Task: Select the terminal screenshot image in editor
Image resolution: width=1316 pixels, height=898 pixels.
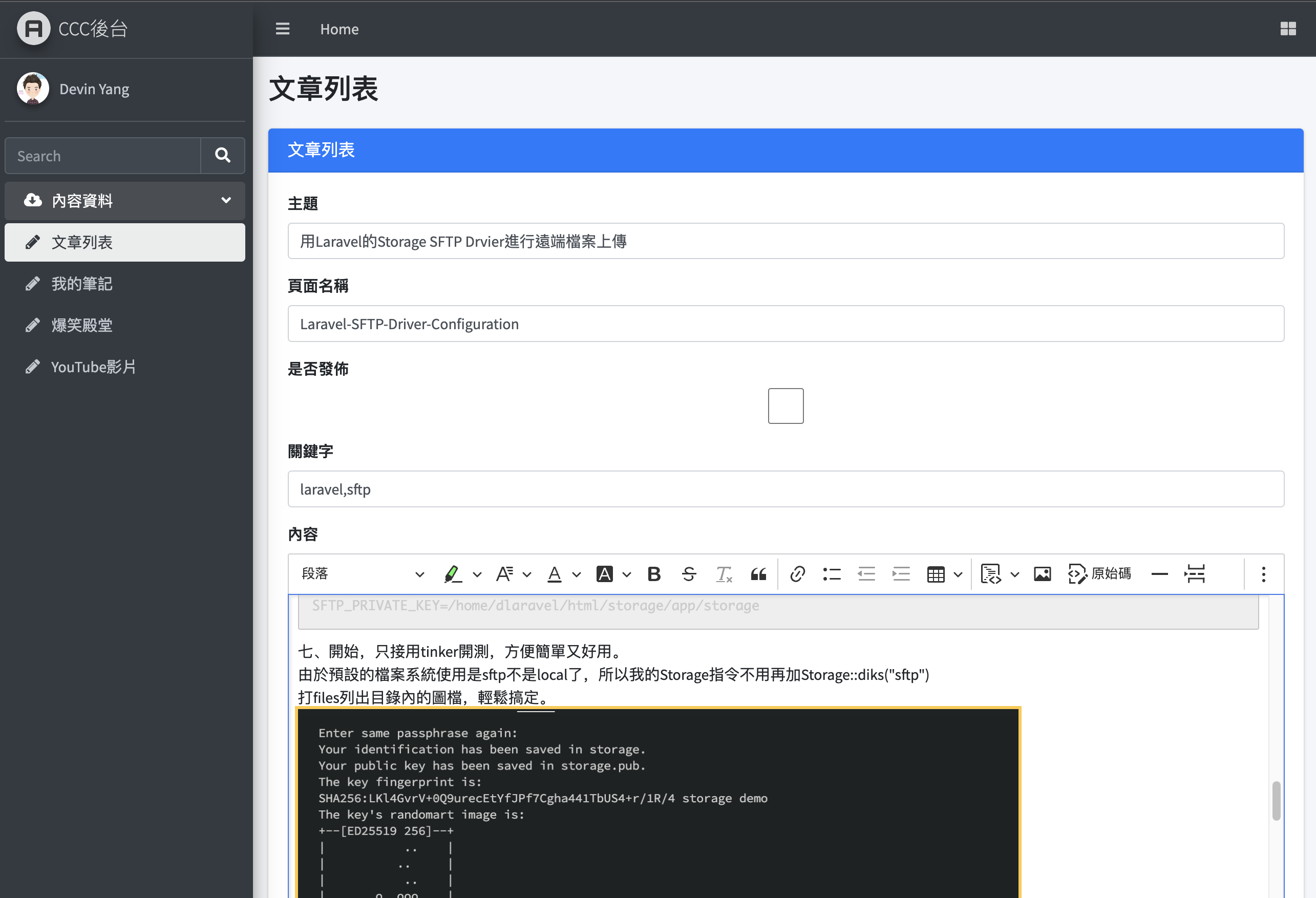Action: 658,803
